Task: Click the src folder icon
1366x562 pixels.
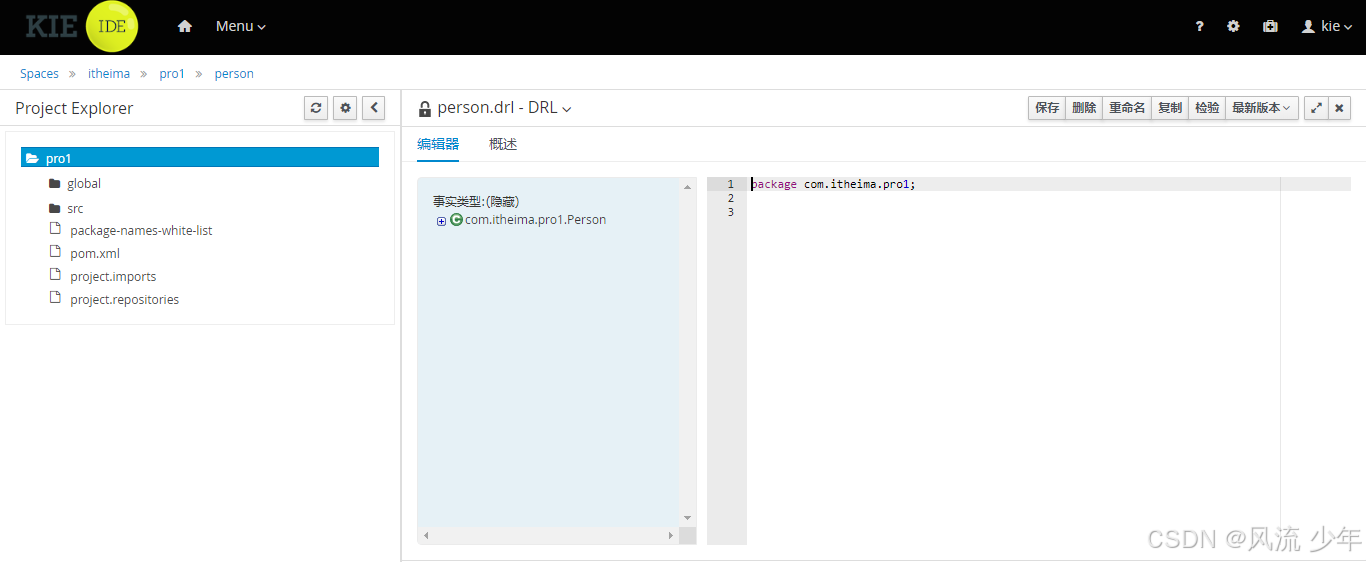Action: click(x=54, y=209)
